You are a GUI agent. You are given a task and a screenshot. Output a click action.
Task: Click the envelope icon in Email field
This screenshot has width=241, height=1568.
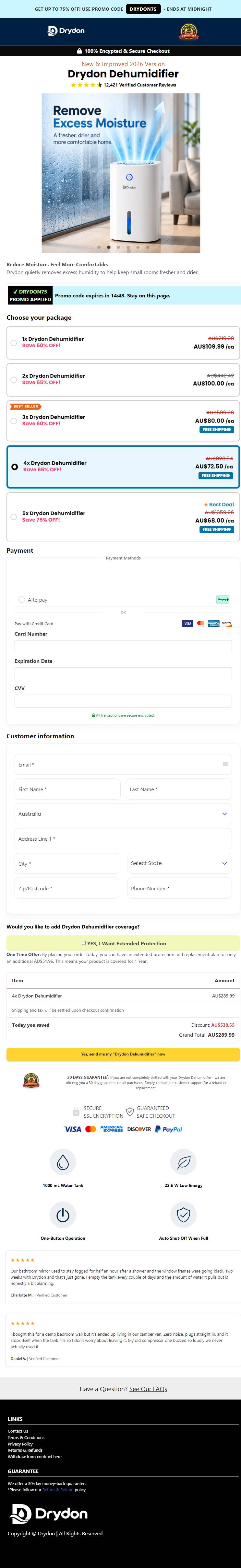[225, 765]
